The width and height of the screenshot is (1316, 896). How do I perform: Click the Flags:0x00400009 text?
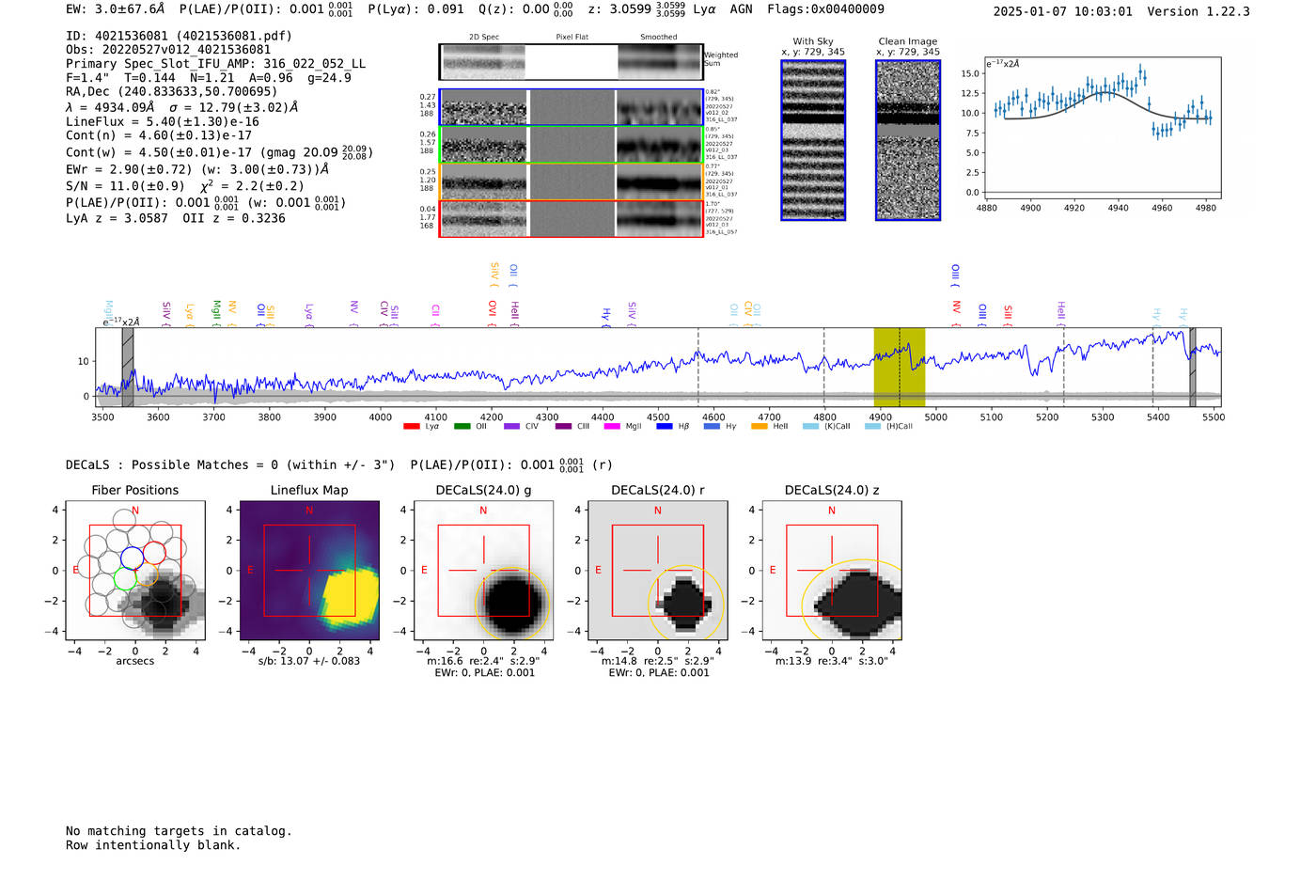click(x=825, y=9)
